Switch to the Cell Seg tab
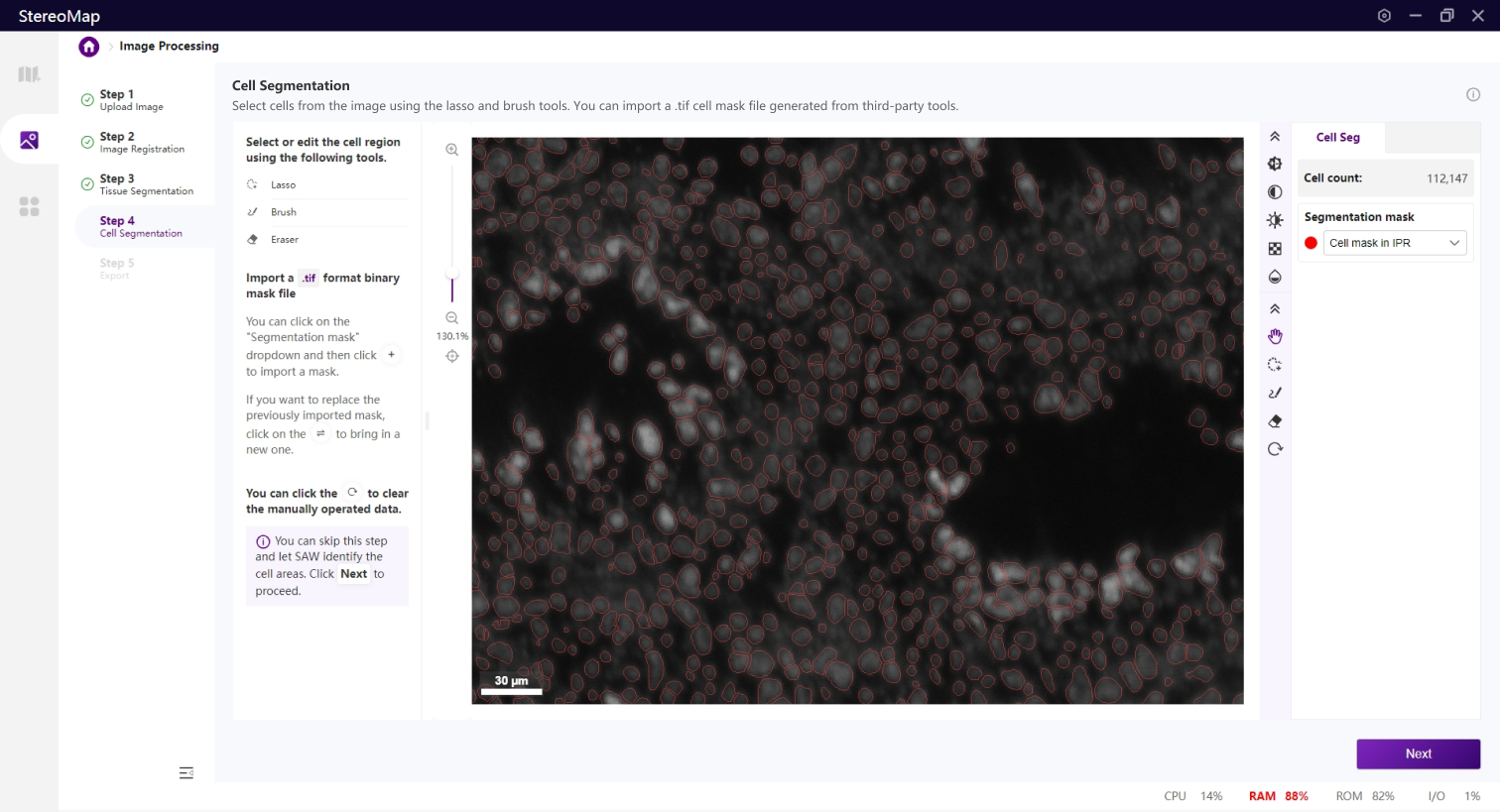The width and height of the screenshot is (1500, 812). click(1337, 138)
